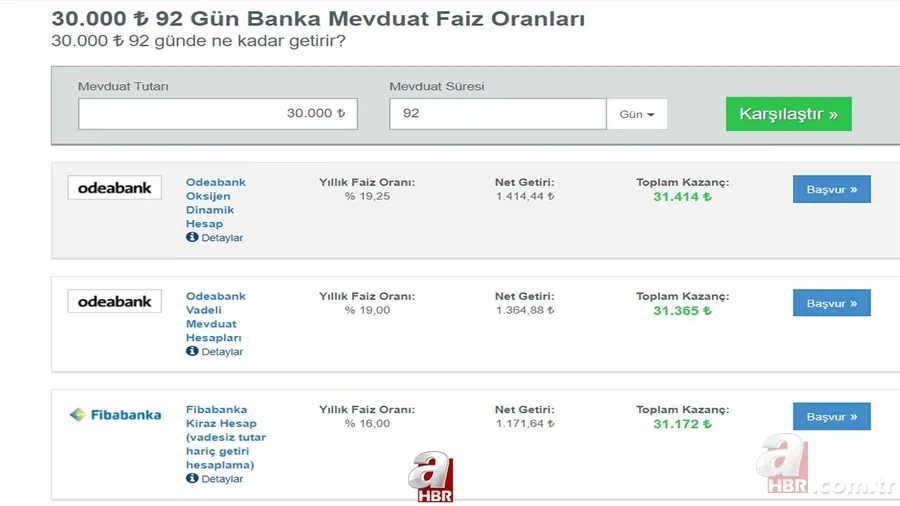Click Başvur button for Fibabanka Kiraz Hesap

832,417
